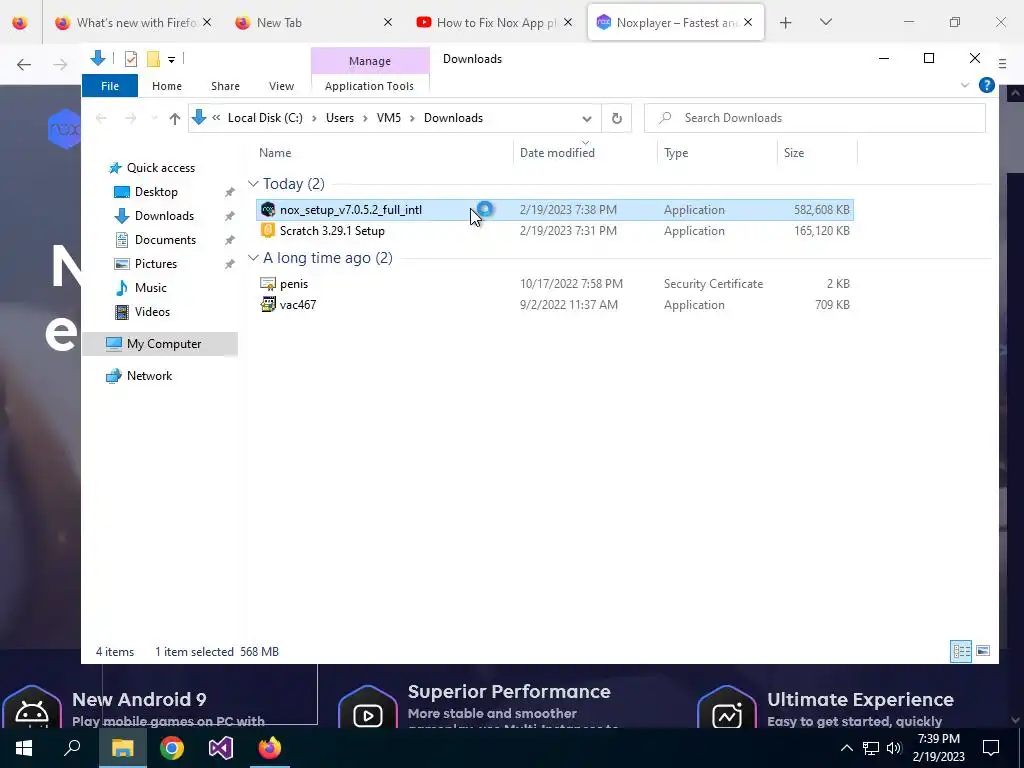Screen dimensions: 1024x768
Task: Click the Manage contextual tab
Action: [x=370, y=61]
